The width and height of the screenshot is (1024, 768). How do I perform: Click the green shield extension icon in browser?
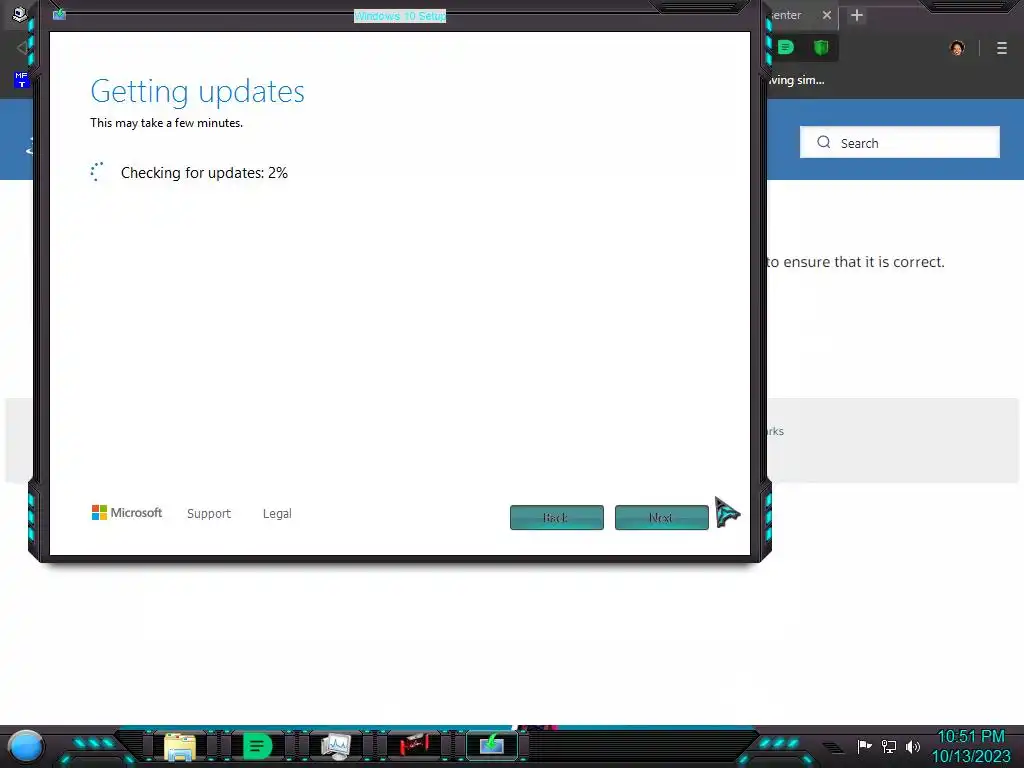[x=821, y=47]
